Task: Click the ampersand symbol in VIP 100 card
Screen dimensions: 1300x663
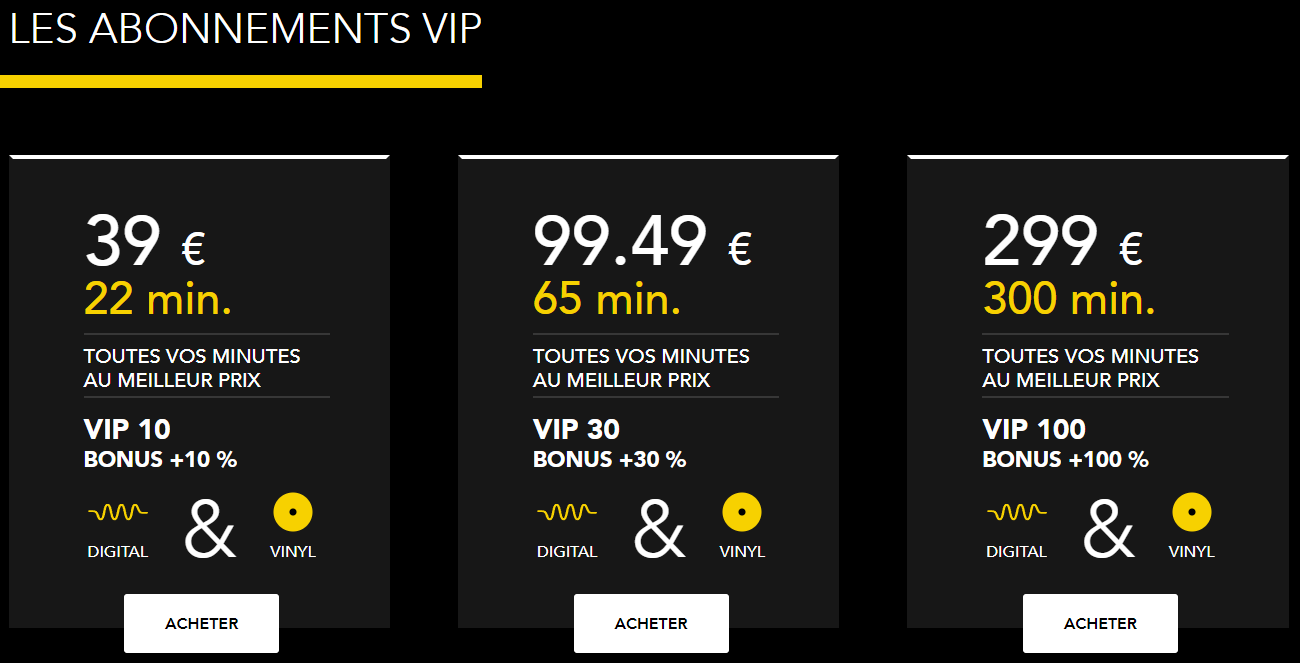Action: coord(1109,529)
